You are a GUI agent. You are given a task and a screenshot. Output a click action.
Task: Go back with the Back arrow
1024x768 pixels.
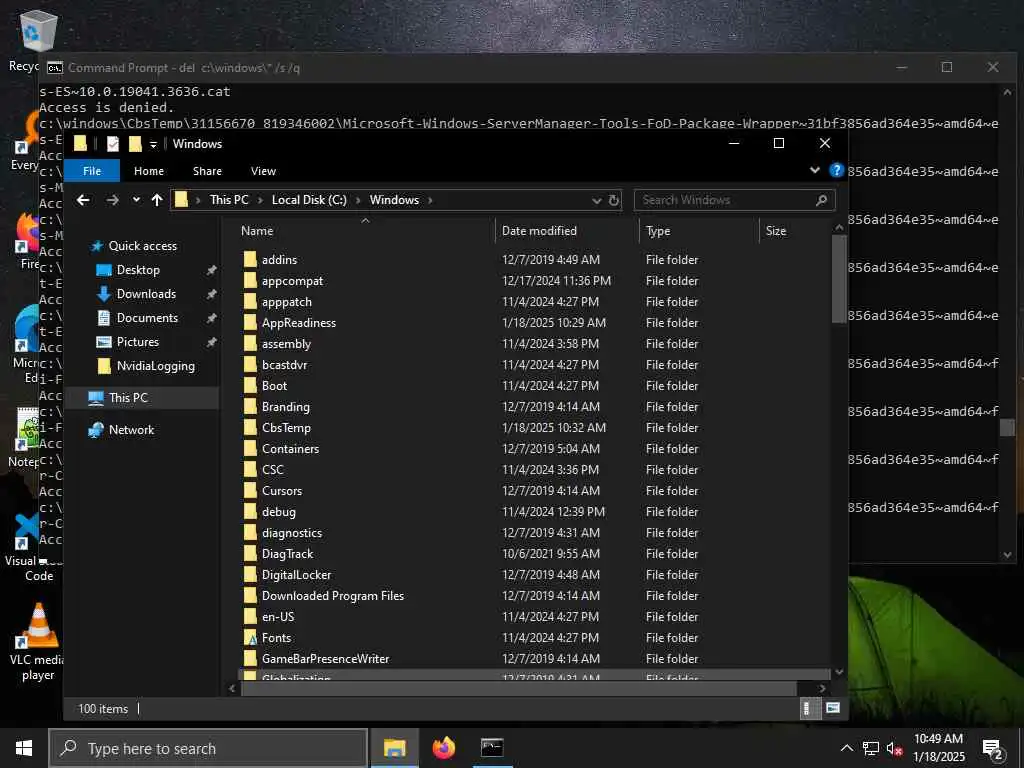[x=83, y=200]
